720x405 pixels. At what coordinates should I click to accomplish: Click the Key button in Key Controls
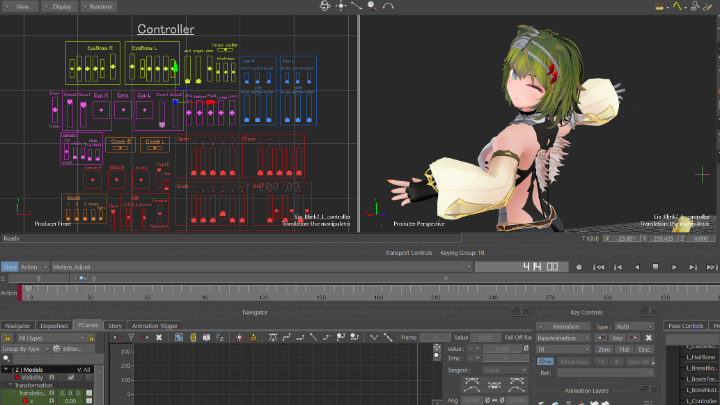click(617, 338)
